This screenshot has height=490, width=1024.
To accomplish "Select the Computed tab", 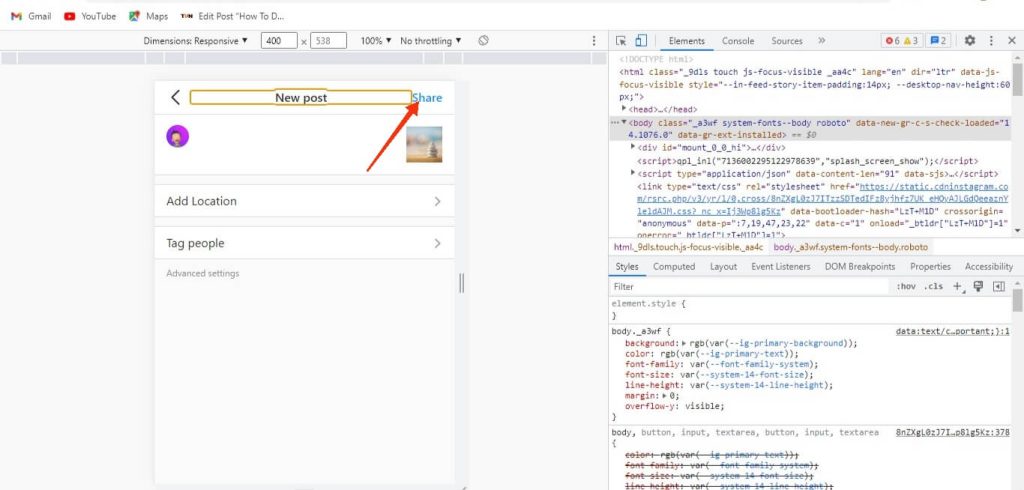I will pyautogui.click(x=674, y=267).
